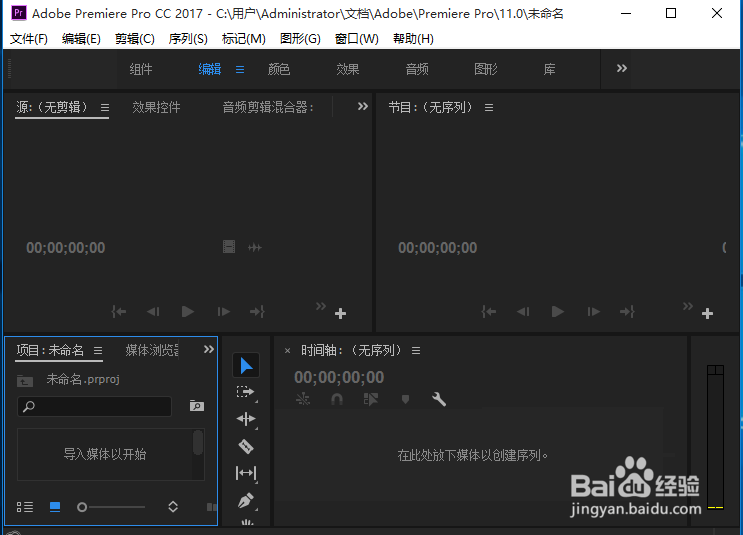The height and width of the screenshot is (535, 743).
Task: Switch project panel to list view
Action: pos(25,507)
